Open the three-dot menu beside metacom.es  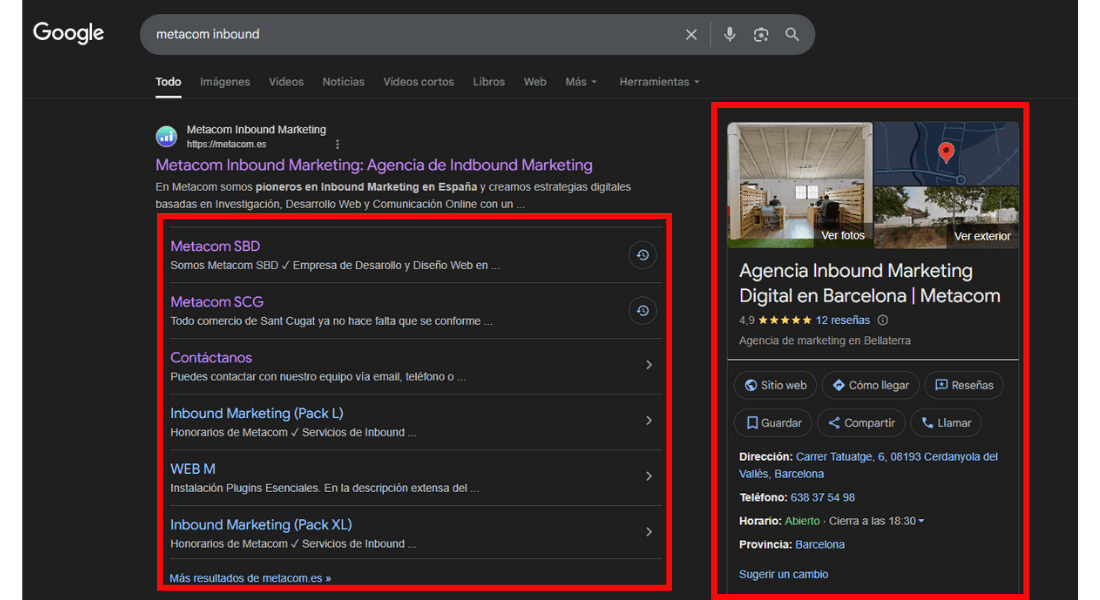[x=337, y=145]
